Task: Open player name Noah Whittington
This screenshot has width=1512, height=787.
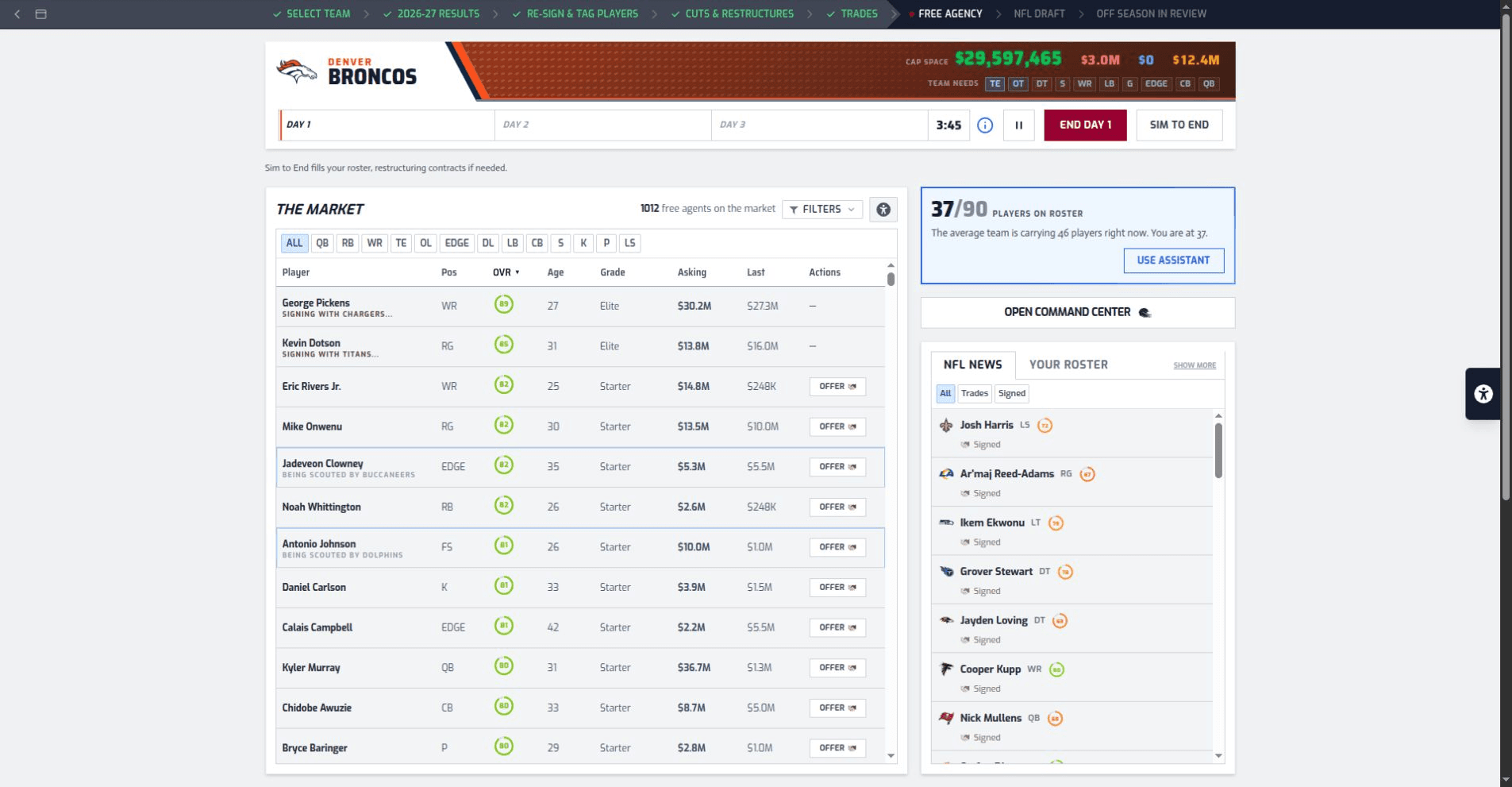Action: click(x=321, y=507)
